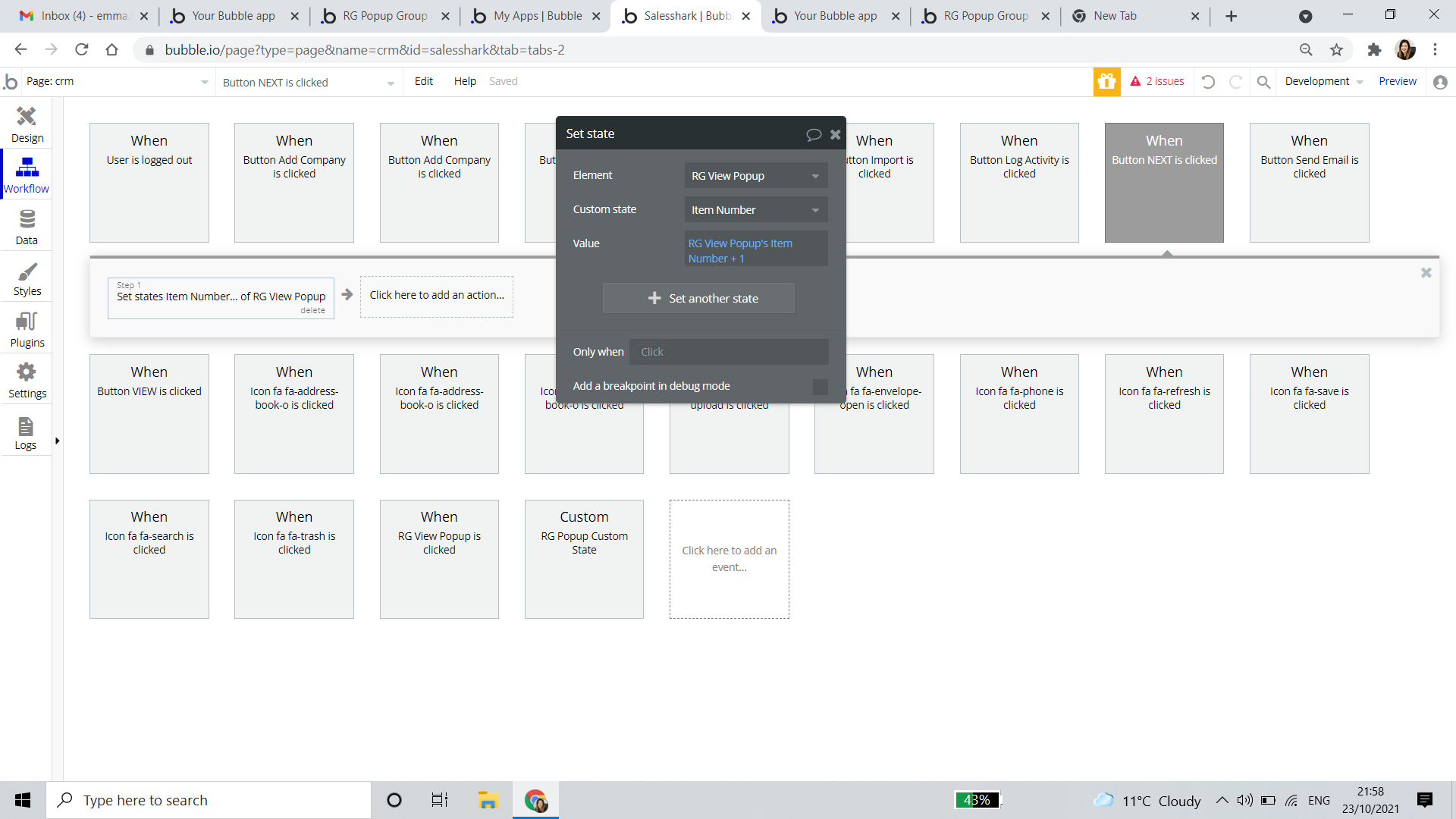Open the Help menu
Image resolution: width=1456 pixels, height=819 pixels.
coord(465,81)
